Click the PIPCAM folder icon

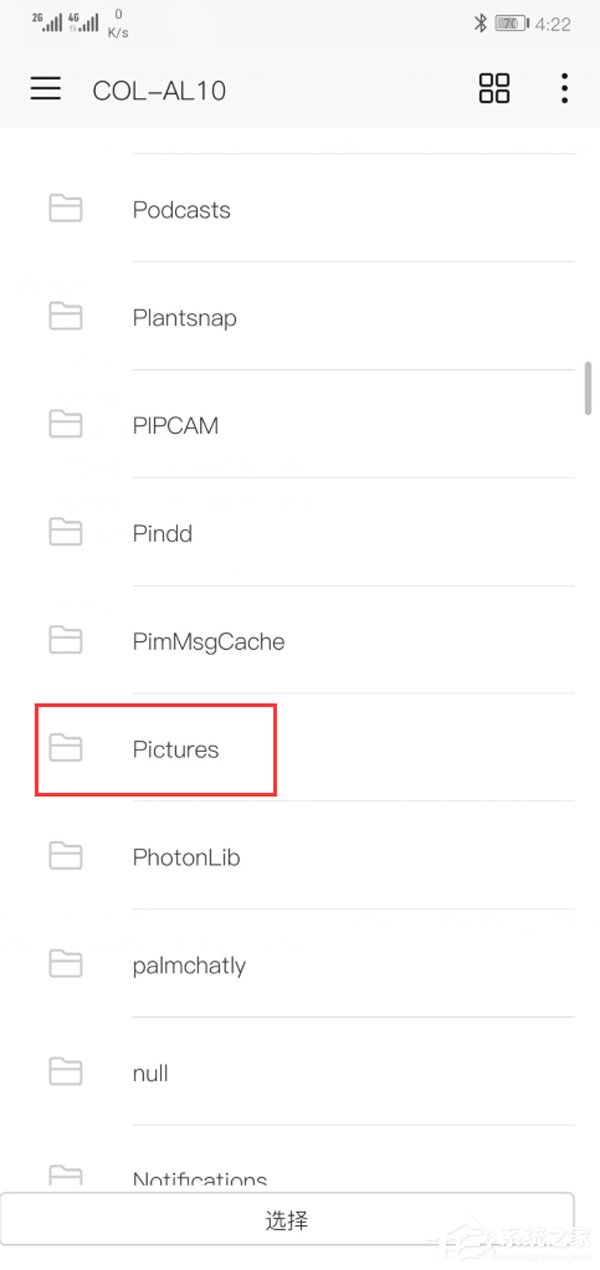click(65, 424)
